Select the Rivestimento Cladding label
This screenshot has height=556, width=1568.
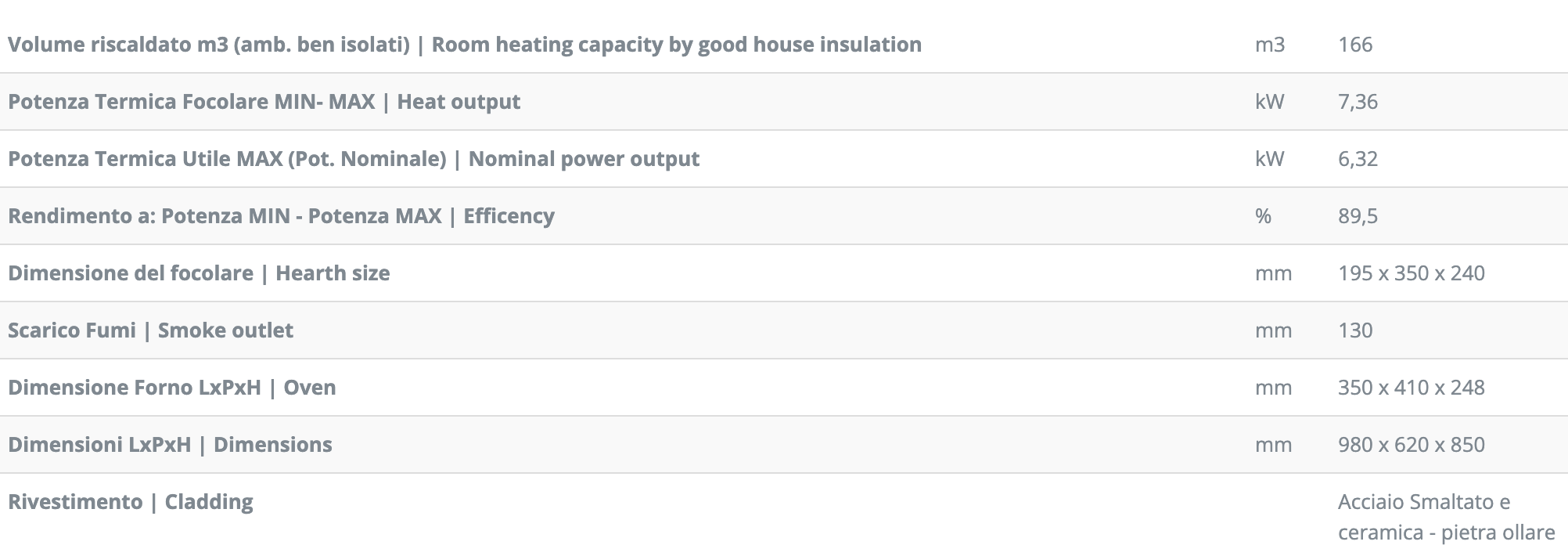click(131, 502)
